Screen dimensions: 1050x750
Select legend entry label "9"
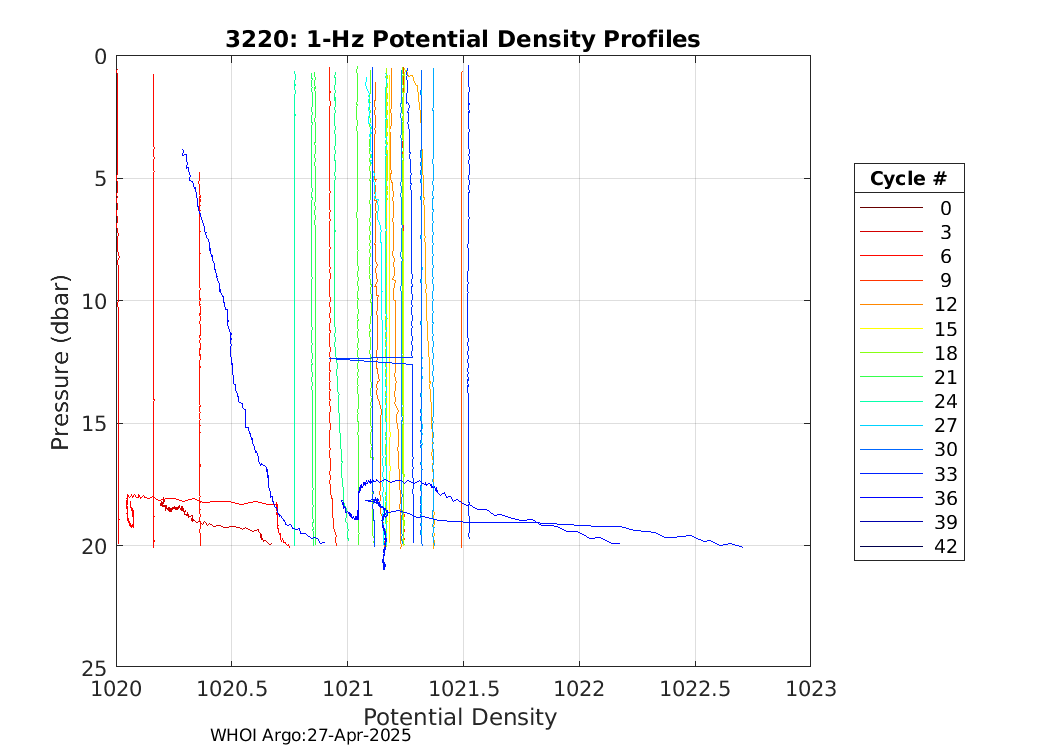(946, 281)
